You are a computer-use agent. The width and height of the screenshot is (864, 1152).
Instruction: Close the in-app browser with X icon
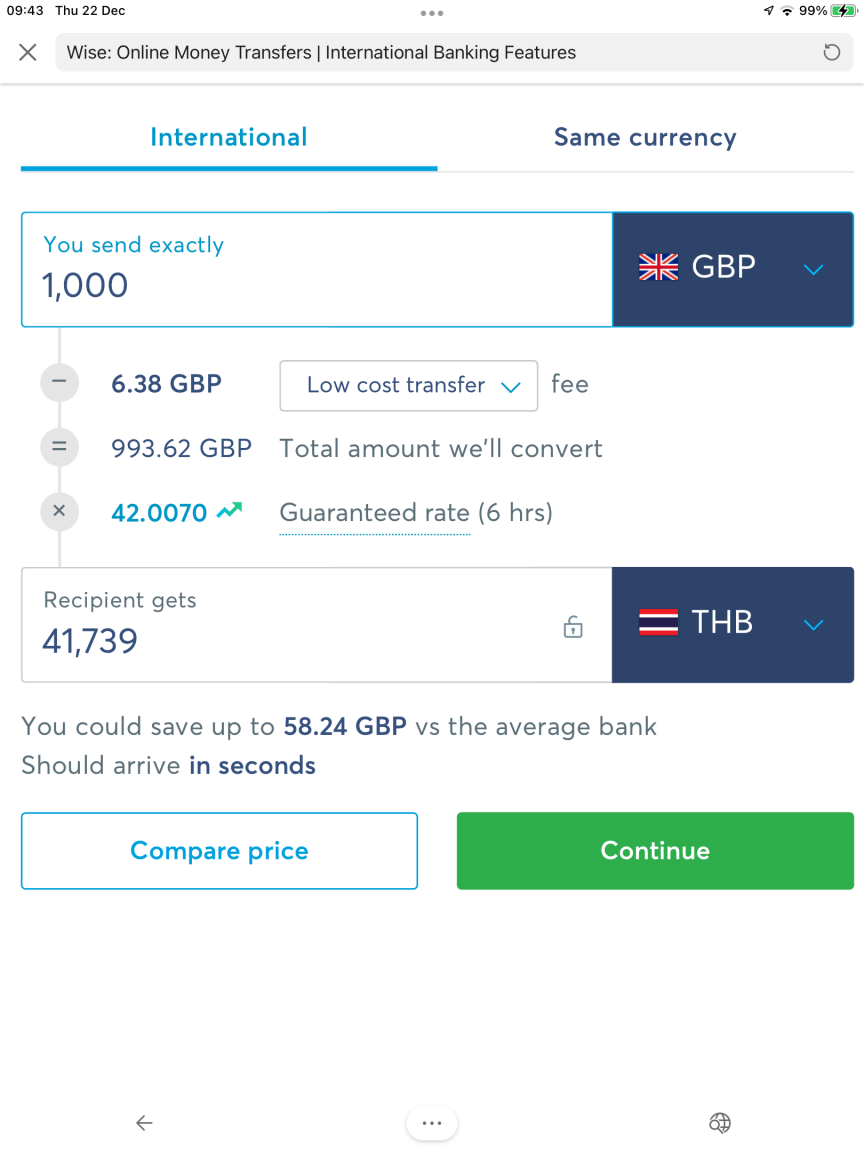tap(28, 52)
